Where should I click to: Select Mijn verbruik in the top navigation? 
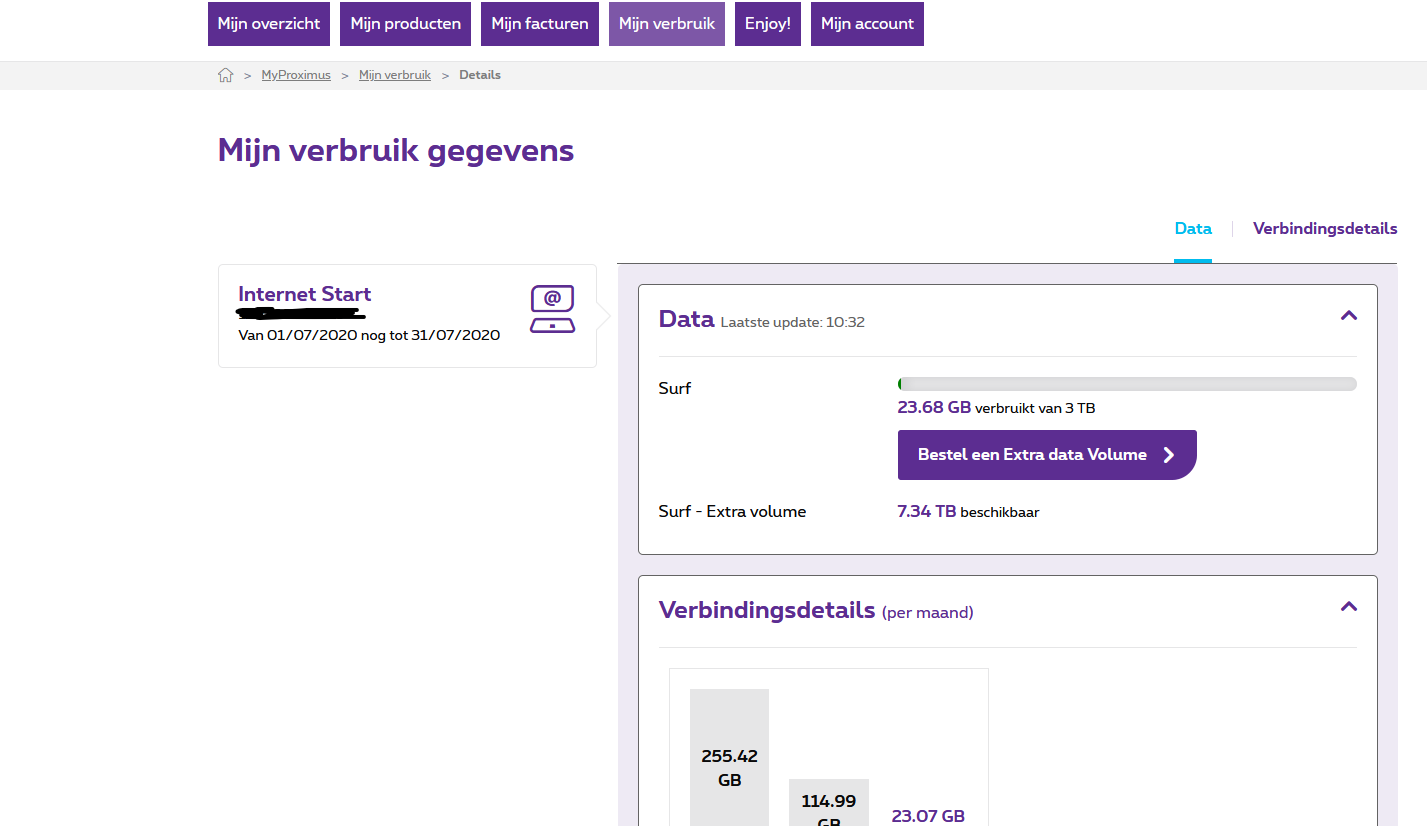667,24
